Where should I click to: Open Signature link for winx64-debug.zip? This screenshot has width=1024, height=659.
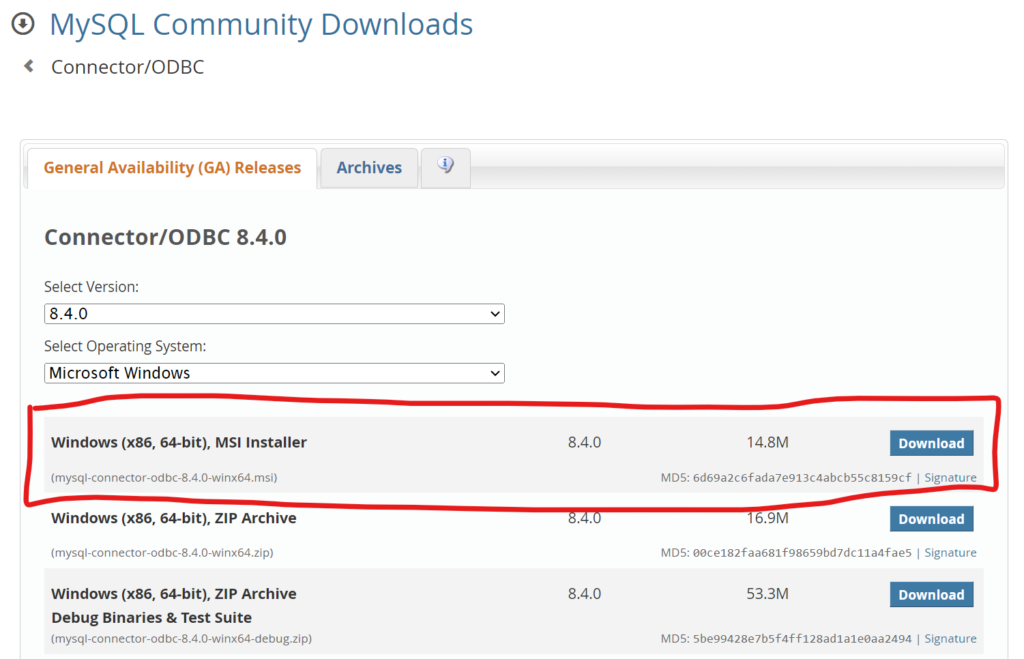pos(950,639)
